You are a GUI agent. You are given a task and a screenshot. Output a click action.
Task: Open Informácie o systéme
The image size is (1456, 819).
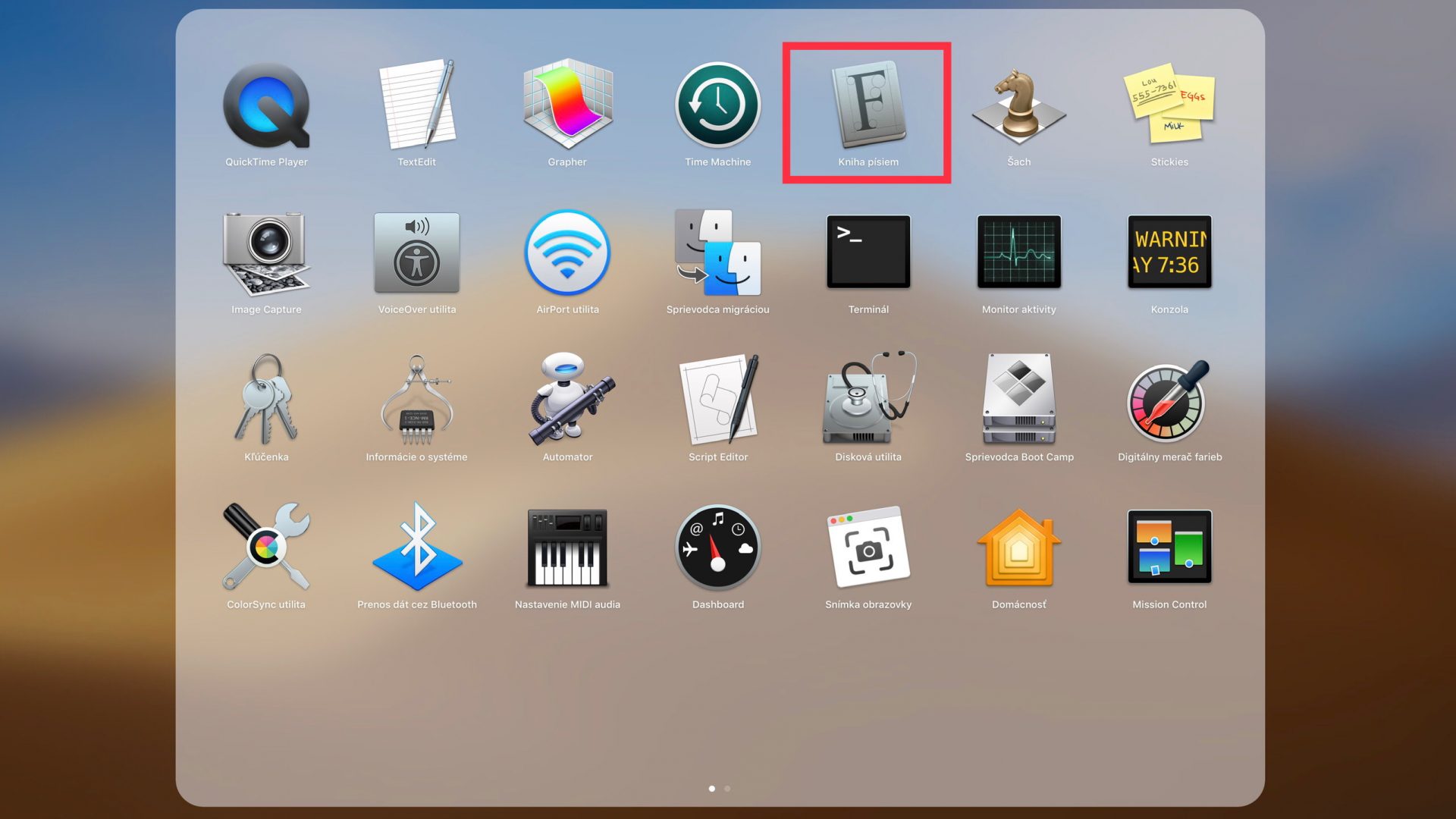tap(417, 400)
